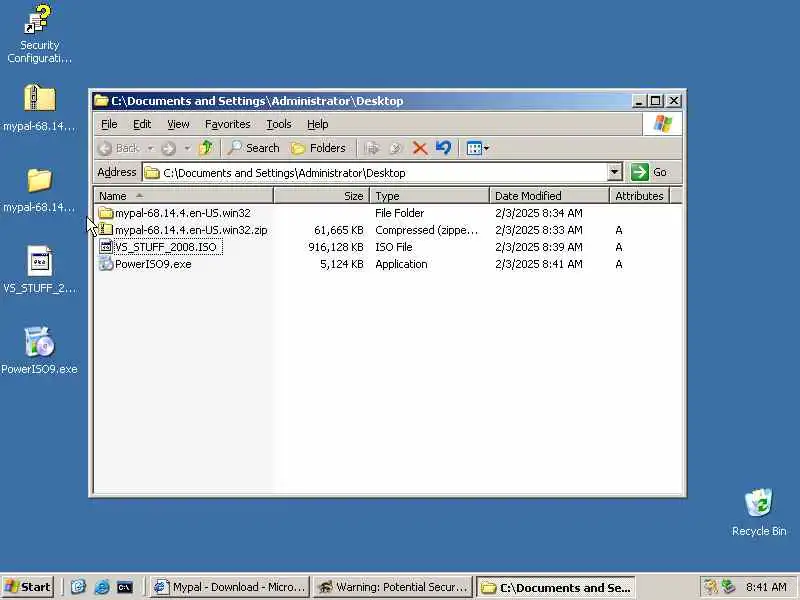Select VS_STUFF_2008.ISO in file list

166,247
